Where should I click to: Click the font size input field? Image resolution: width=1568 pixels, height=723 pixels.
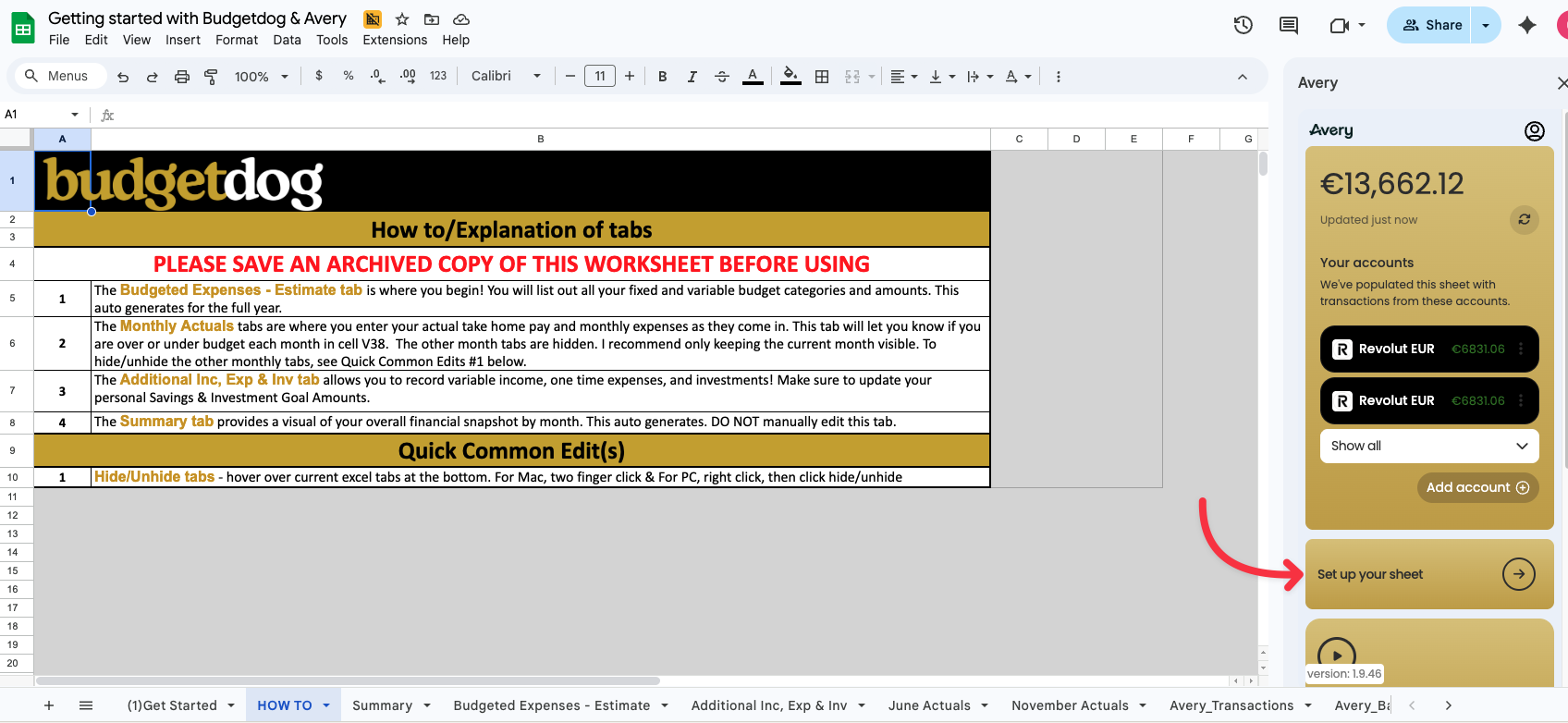pyautogui.click(x=599, y=77)
